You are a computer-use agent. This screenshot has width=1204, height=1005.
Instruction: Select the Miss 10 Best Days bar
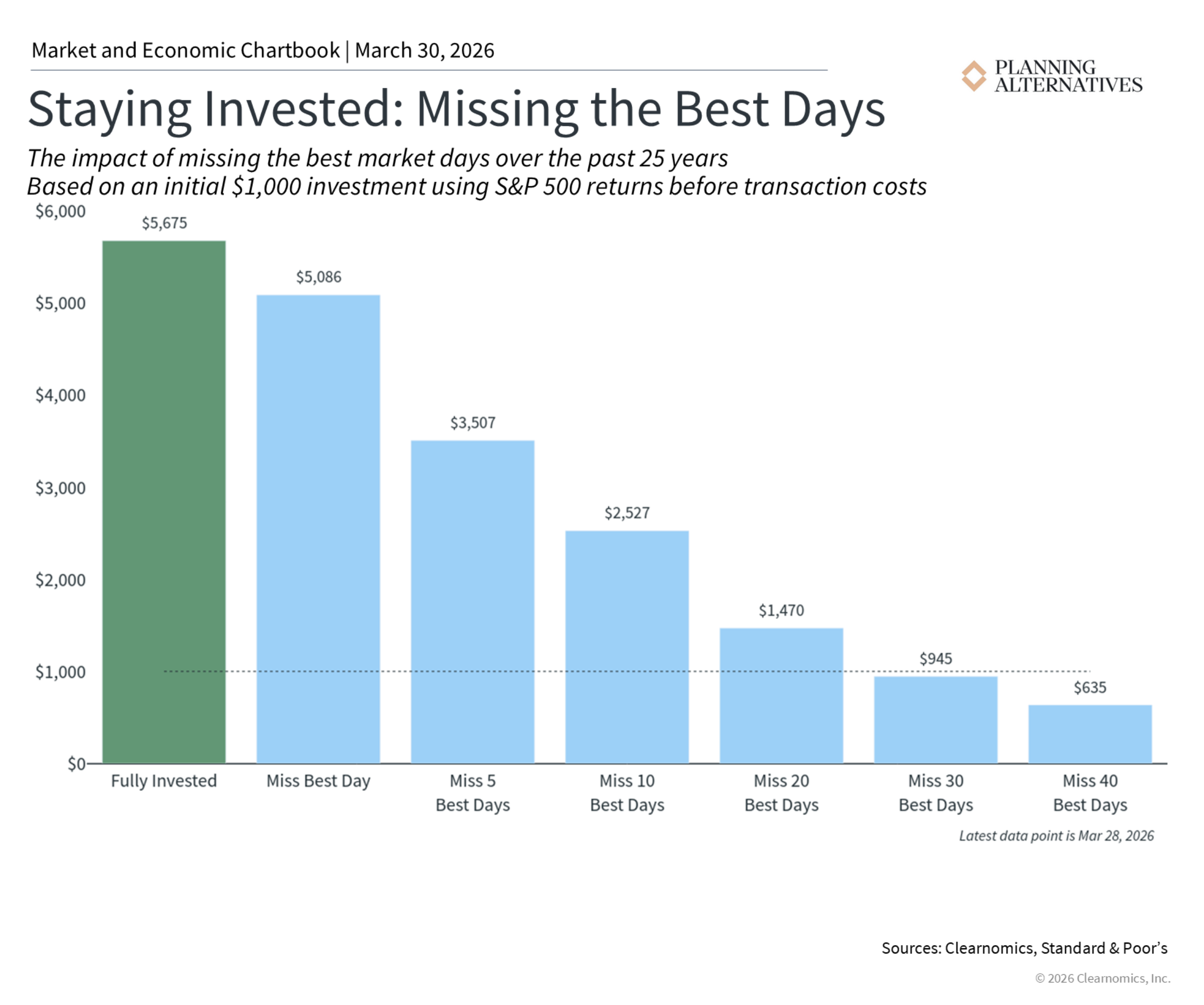(627, 647)
